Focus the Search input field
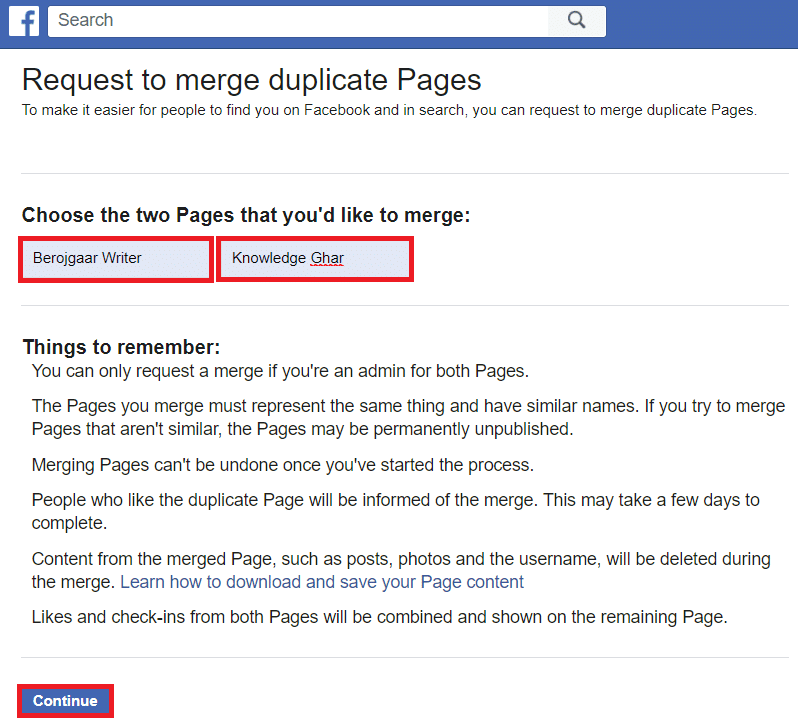 click(298, 21)
